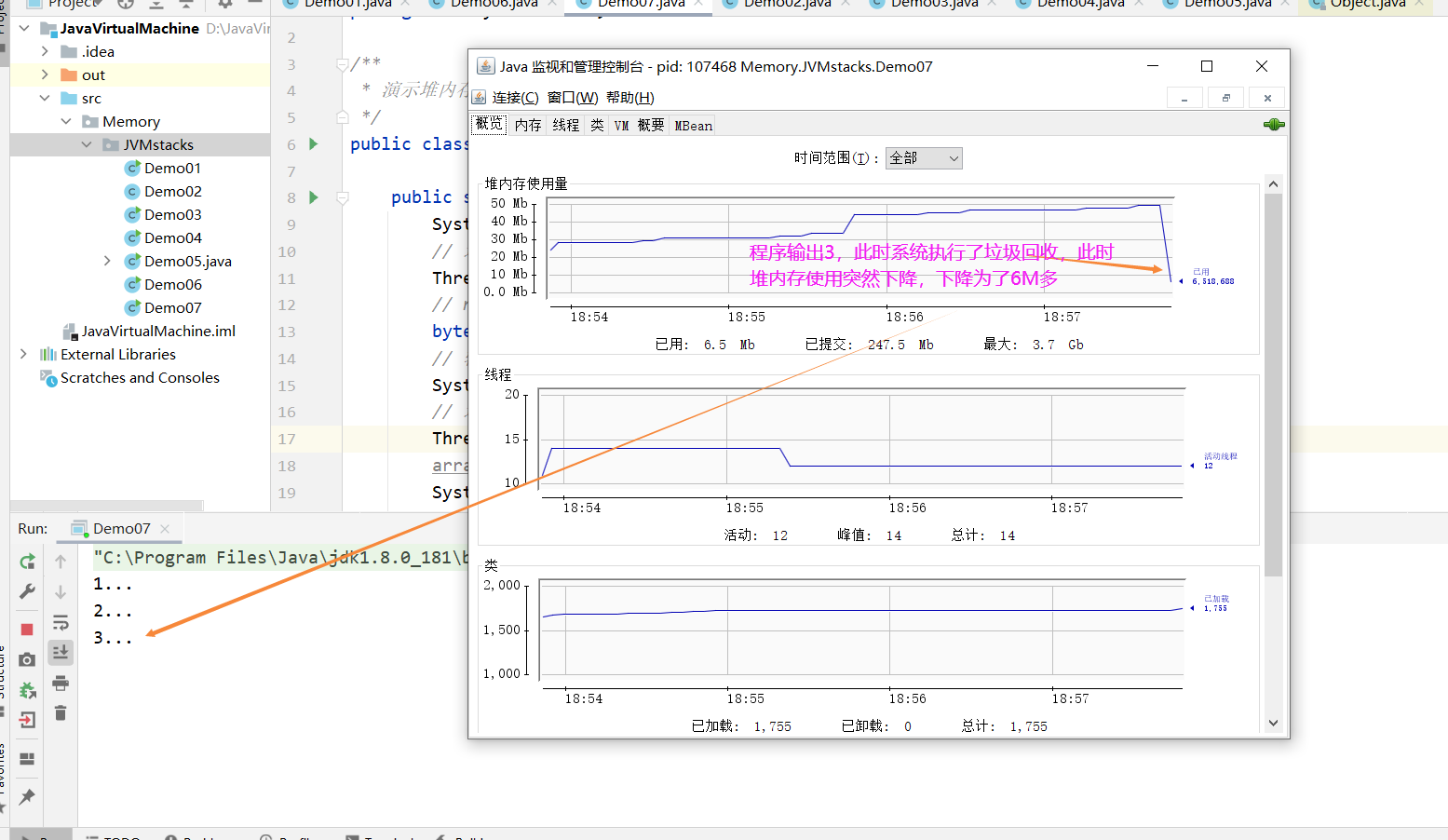Expand the Demo05.java node
Screen dimensions: 1448x840
pos(107,261)
